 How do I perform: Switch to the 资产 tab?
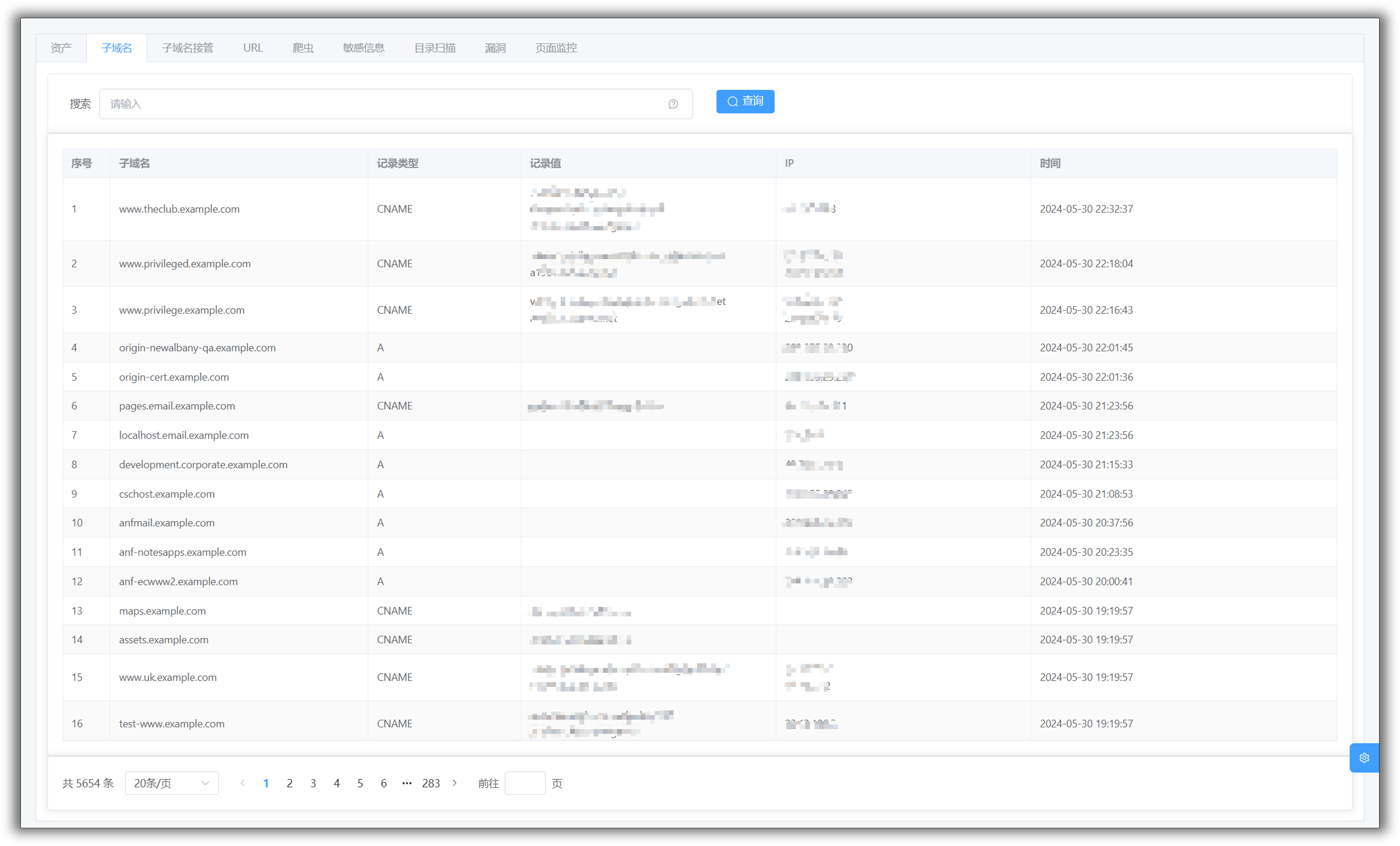(x=61, y=48)
